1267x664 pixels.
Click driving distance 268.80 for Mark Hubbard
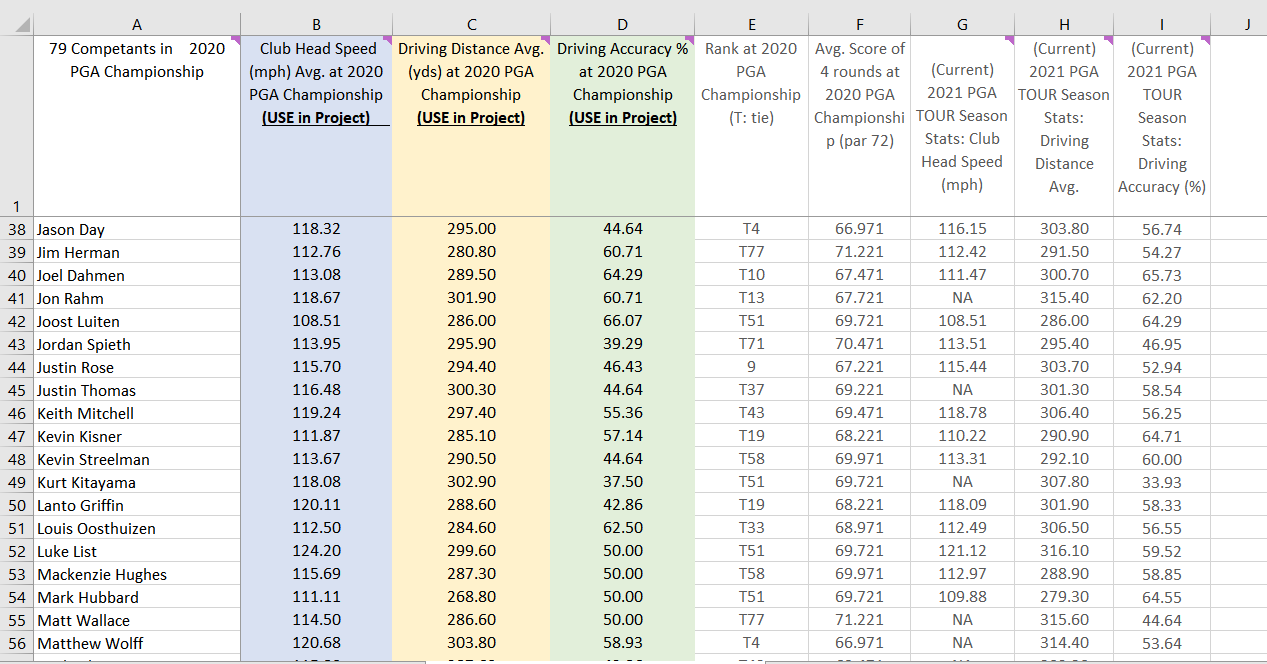pos(471,597)
